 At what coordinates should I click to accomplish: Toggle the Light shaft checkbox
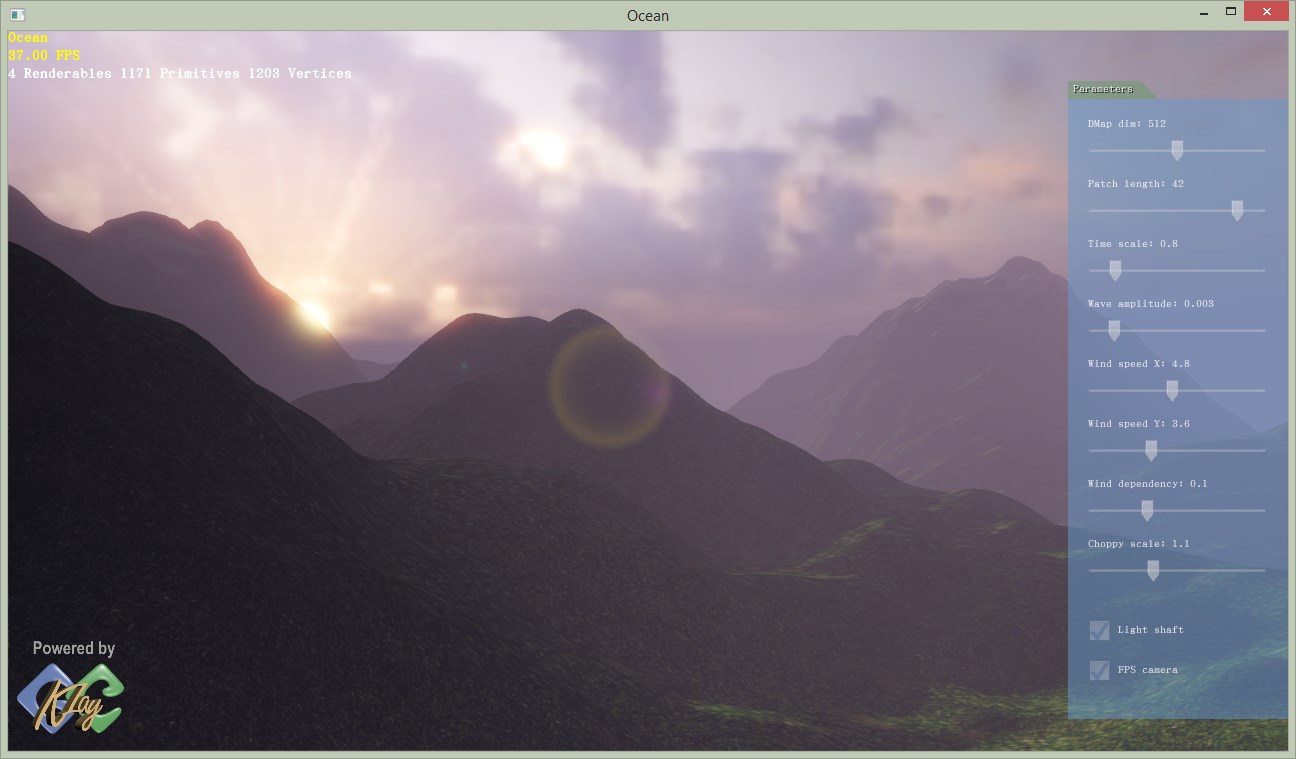coord(1099,630)
